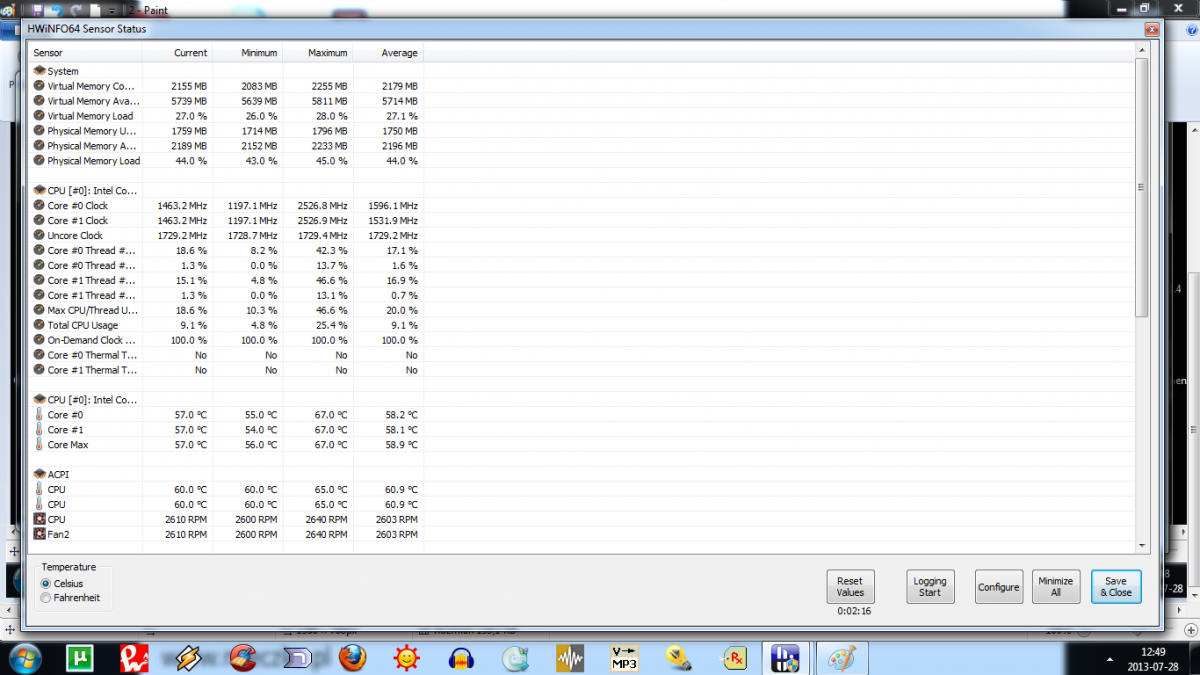1200x675 pixels.
Task: Click the Sensor column header
Action: (86, 53)
